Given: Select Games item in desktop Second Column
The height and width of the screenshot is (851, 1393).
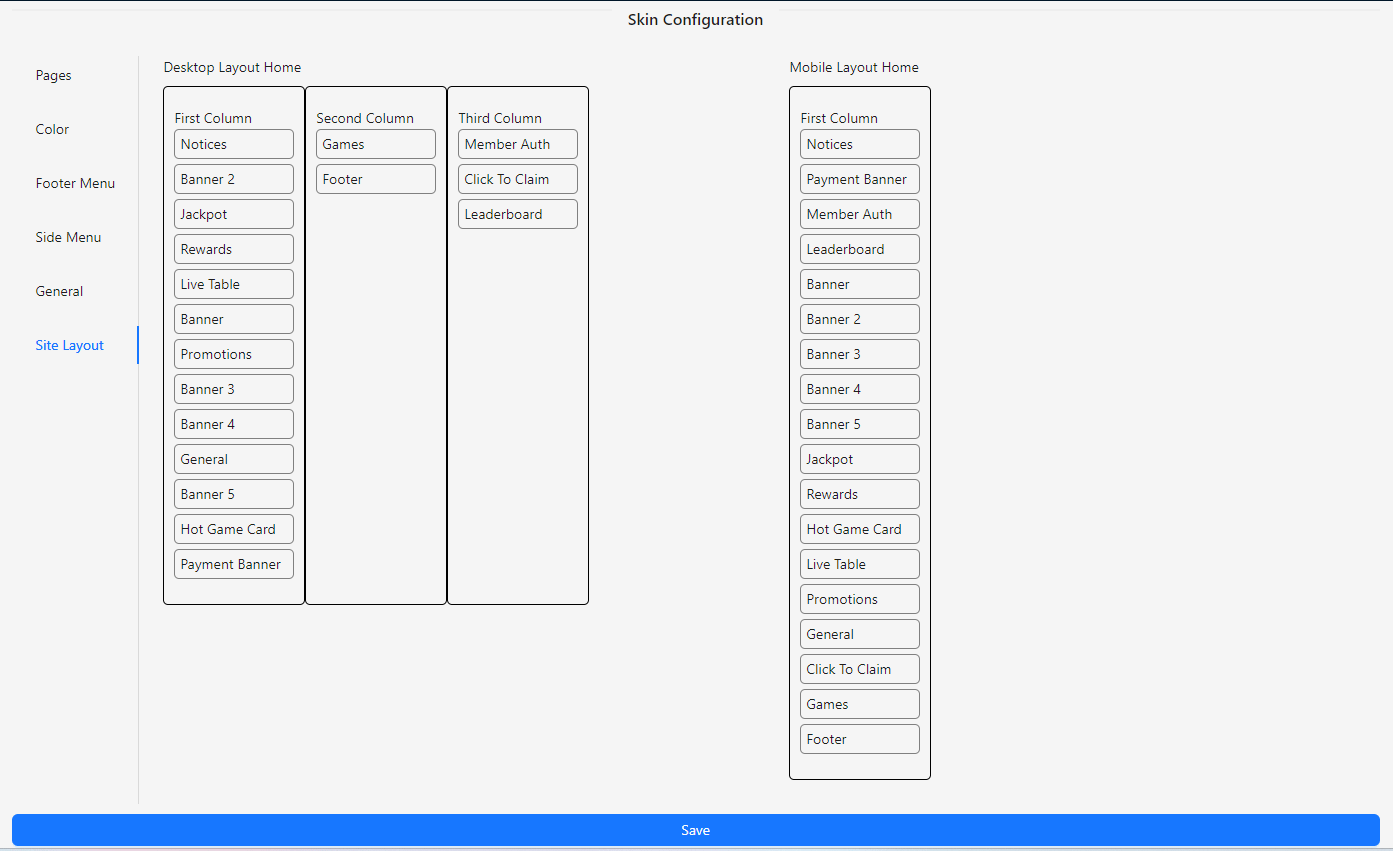Looking at the screenshot, I should coord(375,144).
